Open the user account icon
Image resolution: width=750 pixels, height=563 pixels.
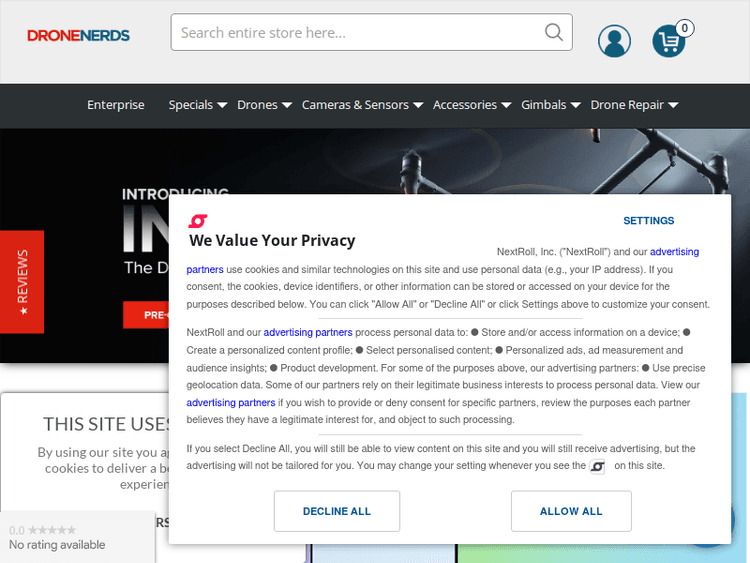click(614, 41)
